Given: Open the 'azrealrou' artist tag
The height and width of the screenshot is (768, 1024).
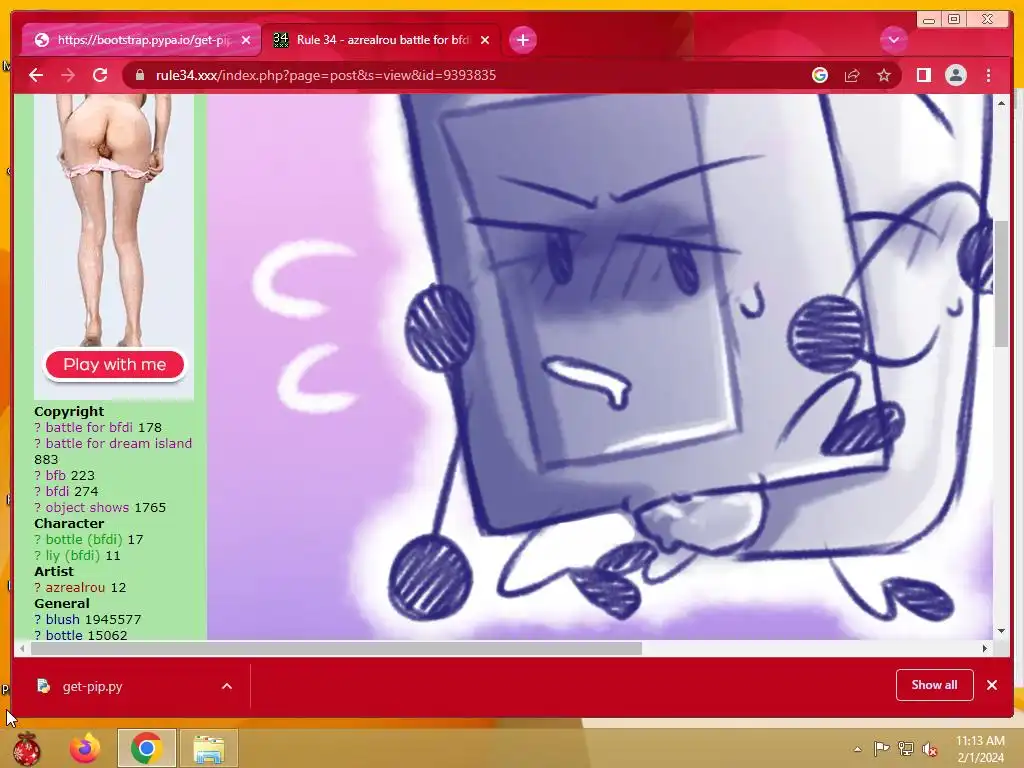Looking at the screenshot, I should click(75, 587).
